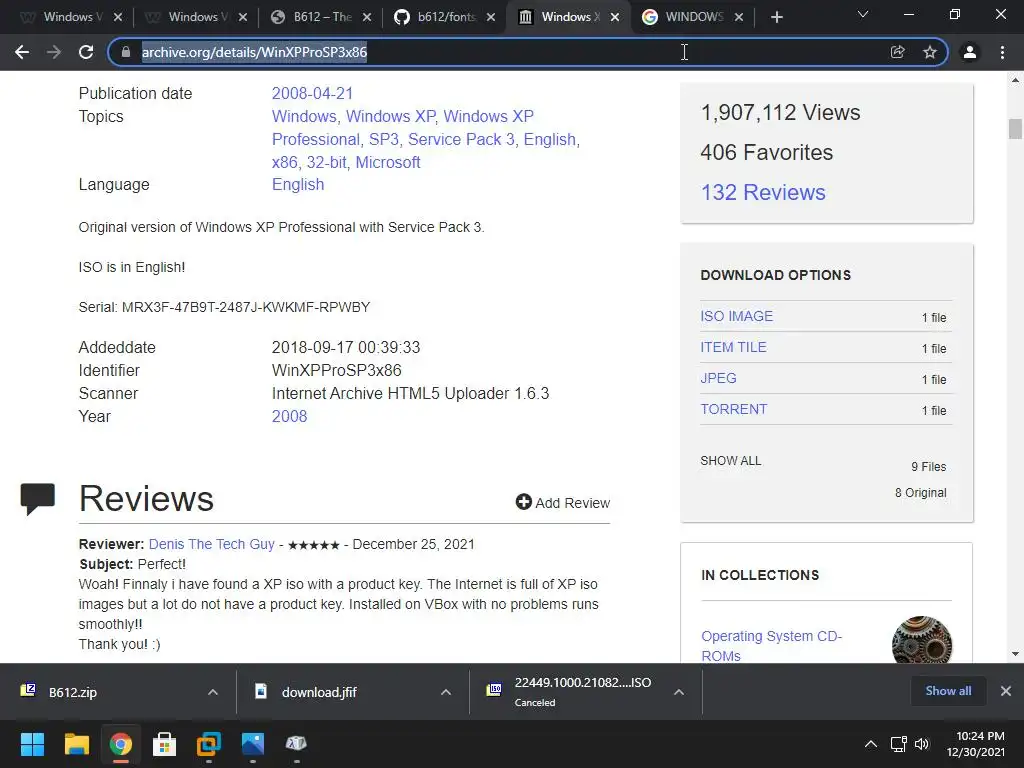Screen dimensions: 1024x768
Task: Click the page vertical scrollbar thumb
Action: 1015,129
